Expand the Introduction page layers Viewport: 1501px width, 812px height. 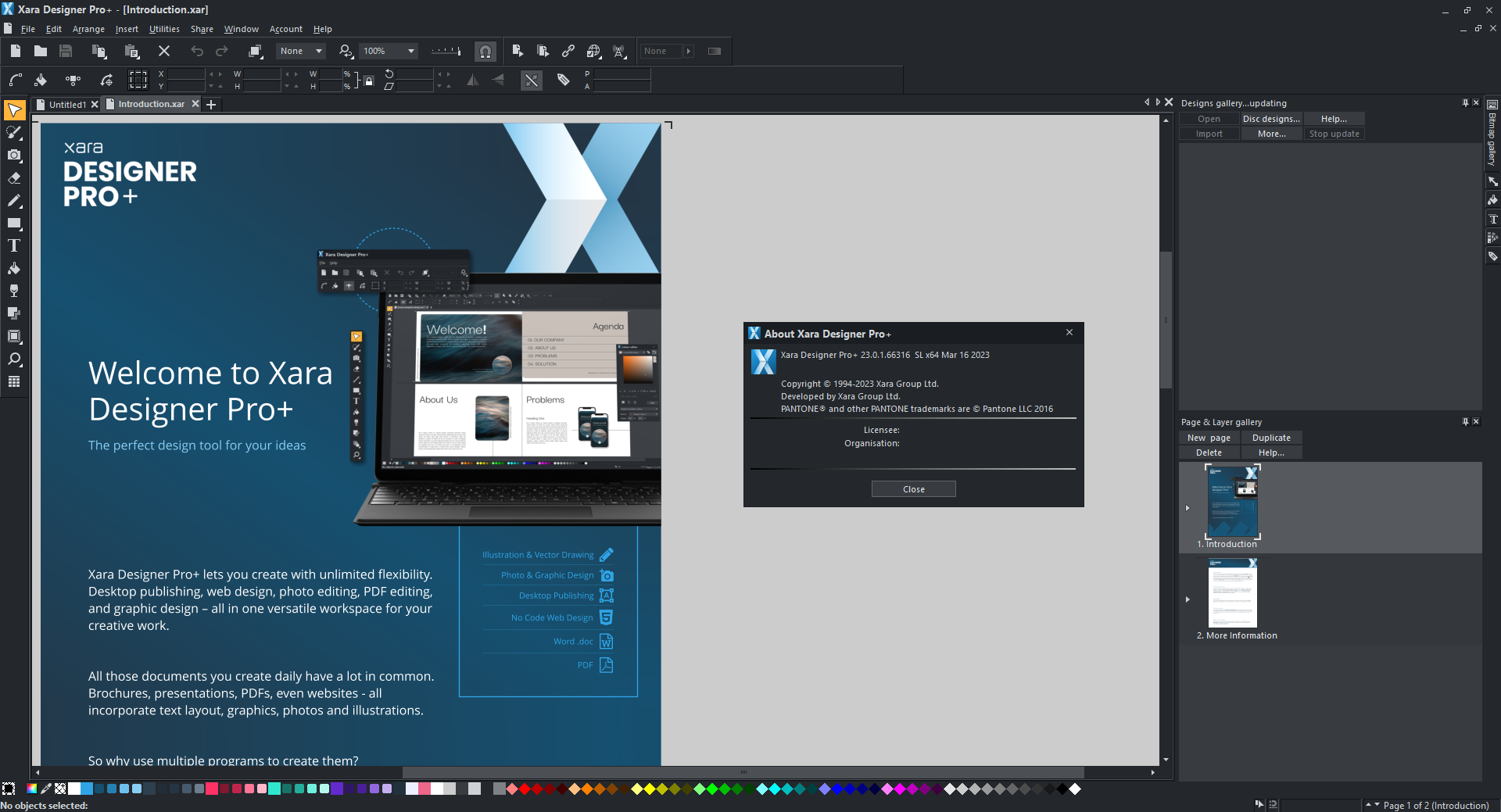pos(1188,508)
